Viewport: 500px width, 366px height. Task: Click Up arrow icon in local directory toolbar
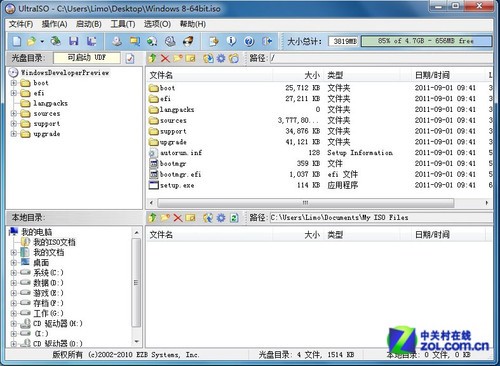coord(153,218)
